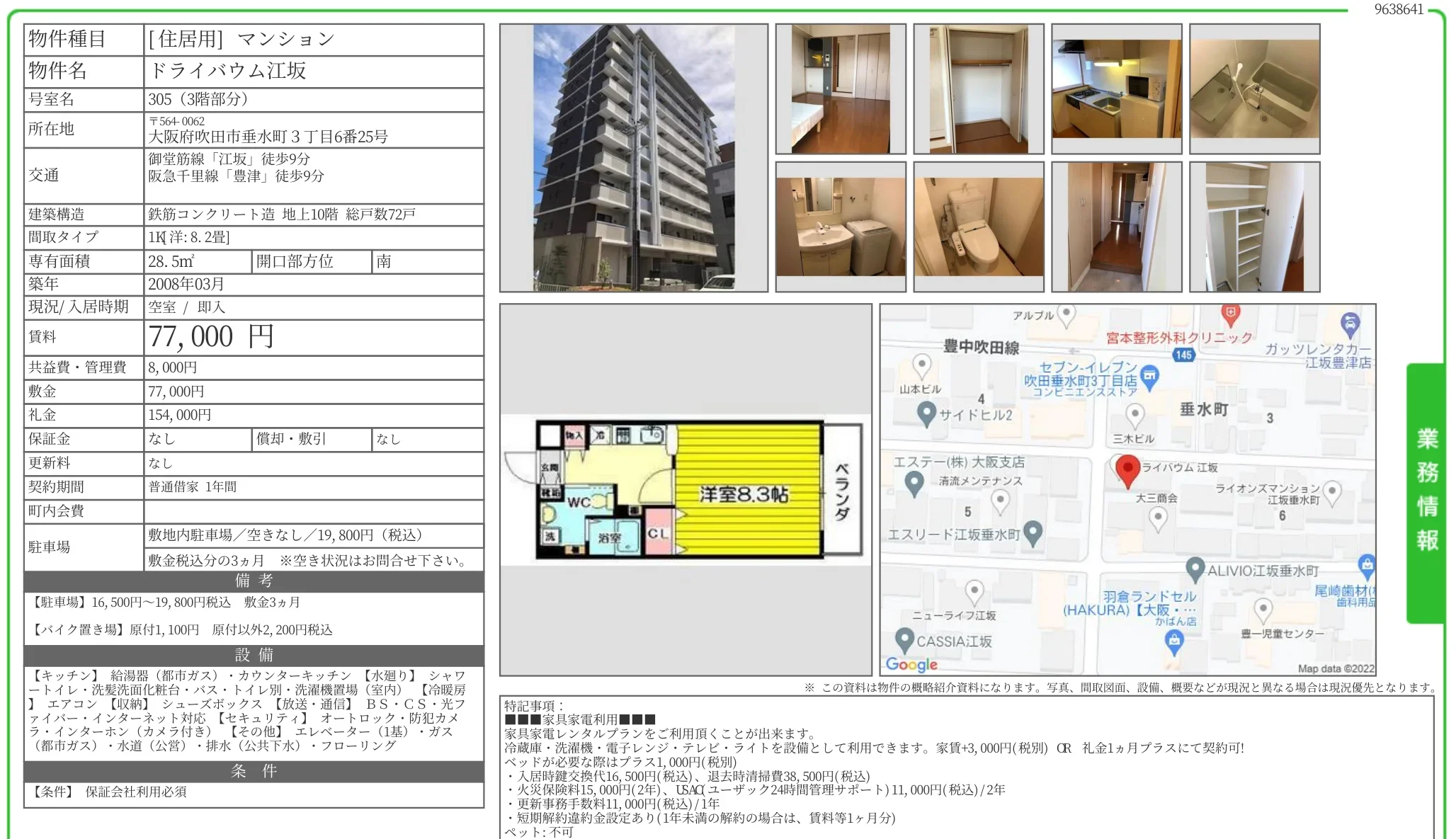Screen dimensions: 1456x839
Task: Click the ALIVIO江坂垂水町 map pin
Action: tap(1195, 570)
